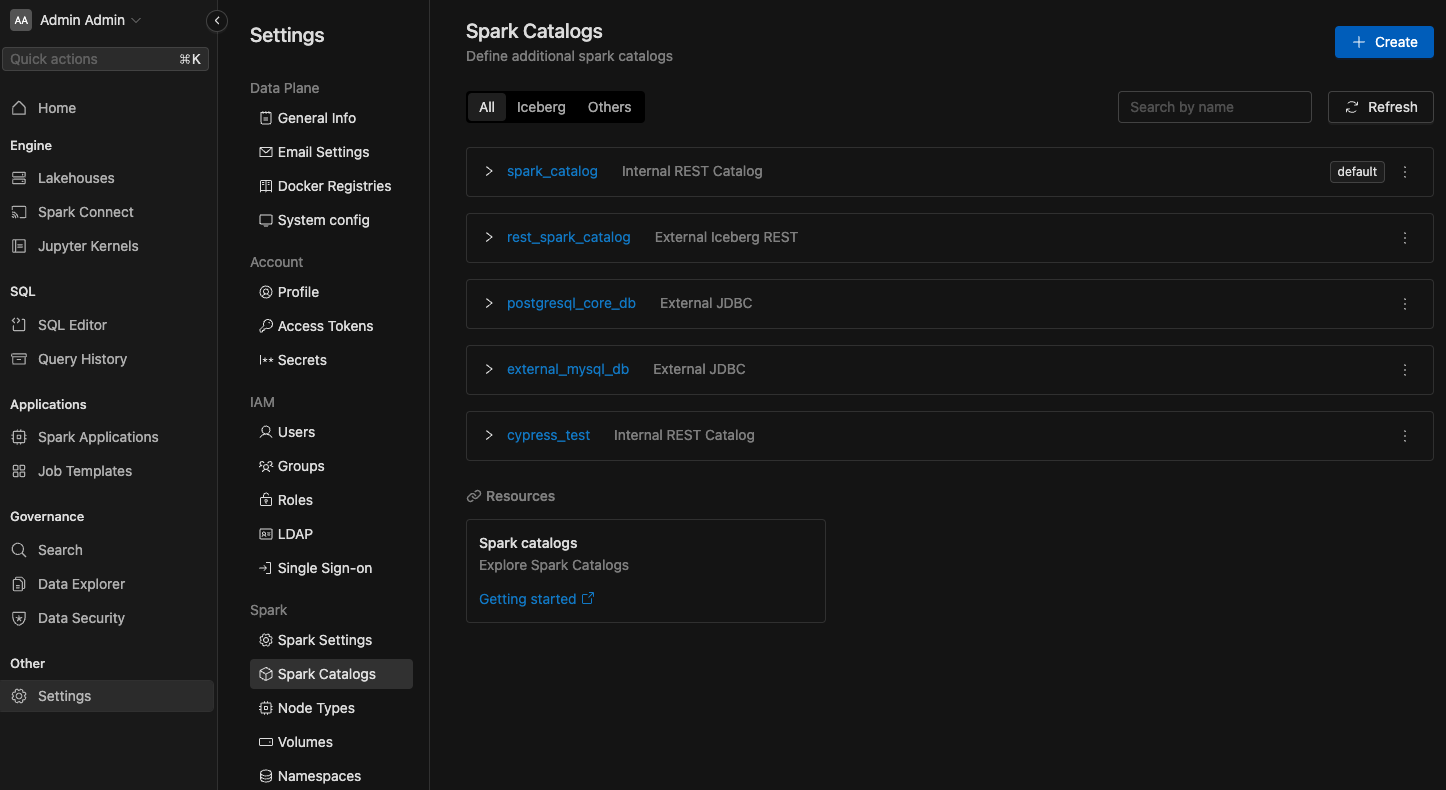Screen dimensions: 1446x790
Task: Open Email Settings
Action: coord(331,152)
